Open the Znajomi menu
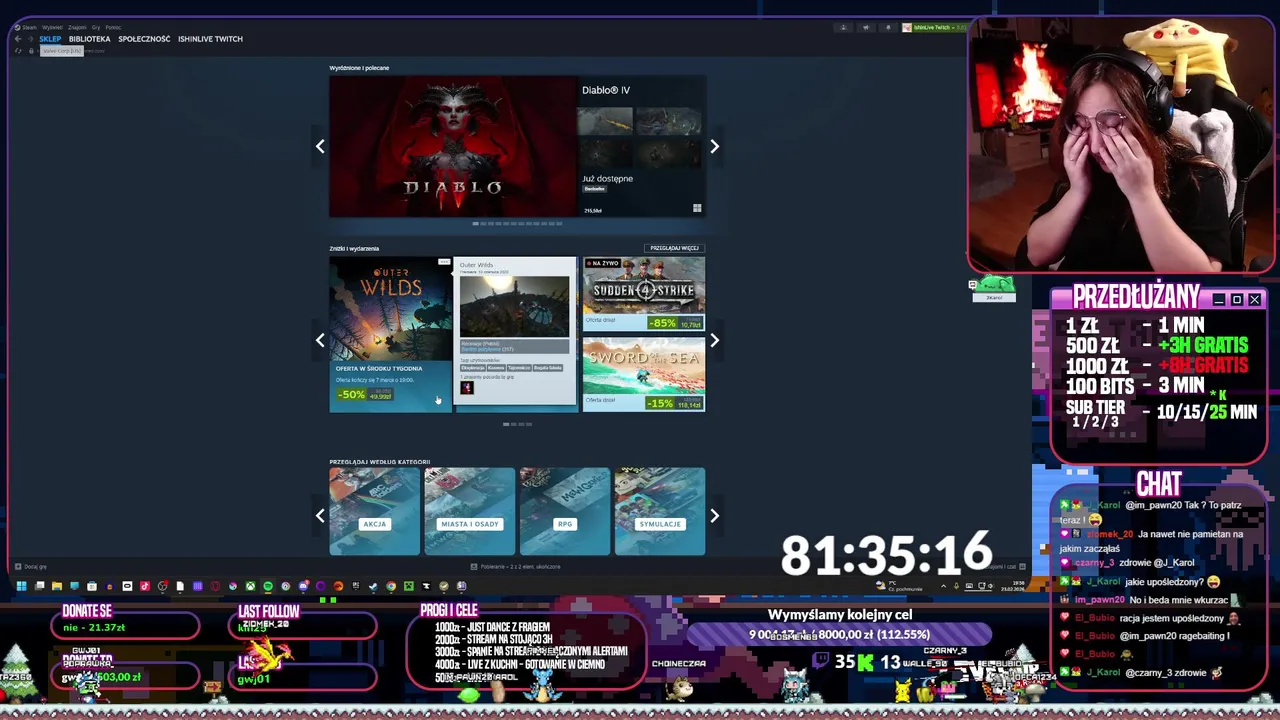Screen dimensions: 1280x720 pos(77,27)
